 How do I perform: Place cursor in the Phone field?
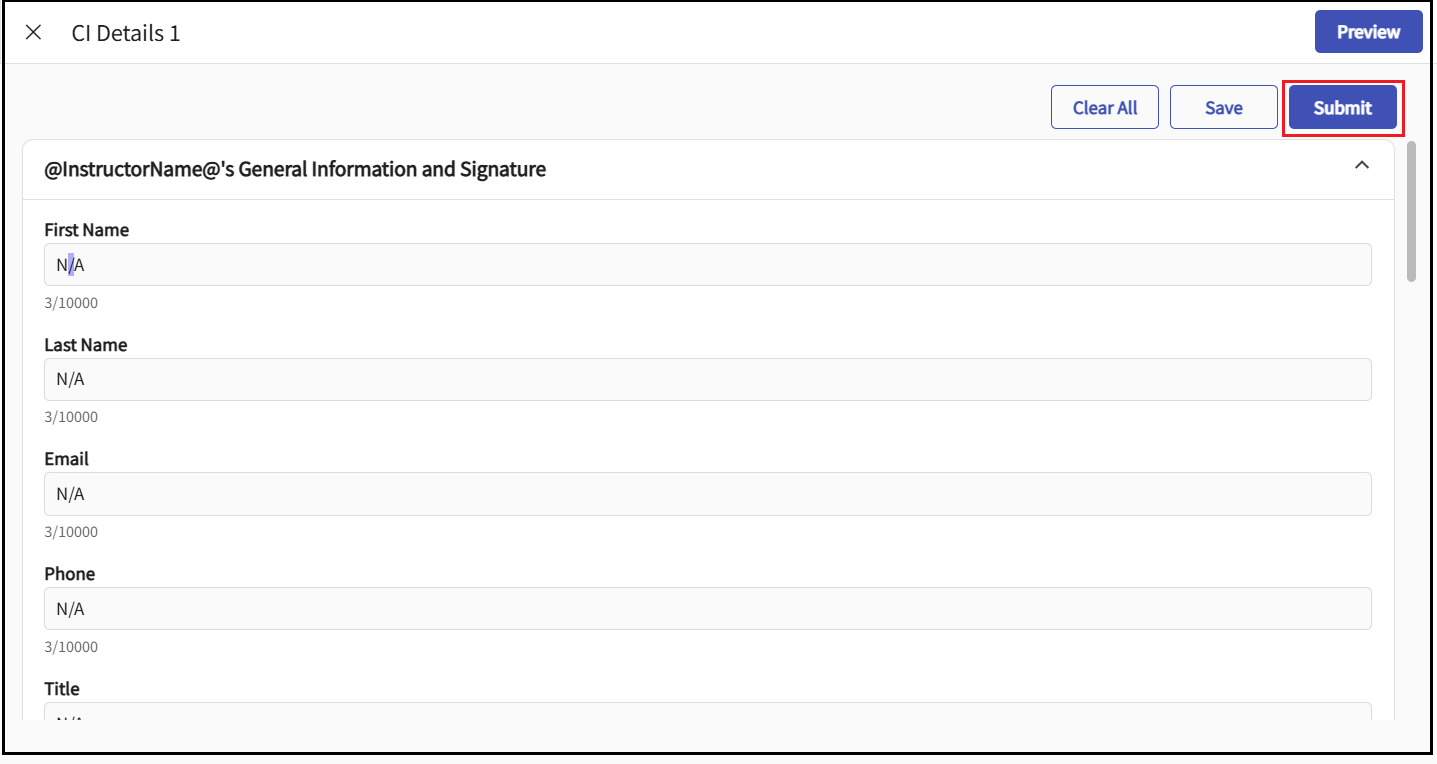707,609
